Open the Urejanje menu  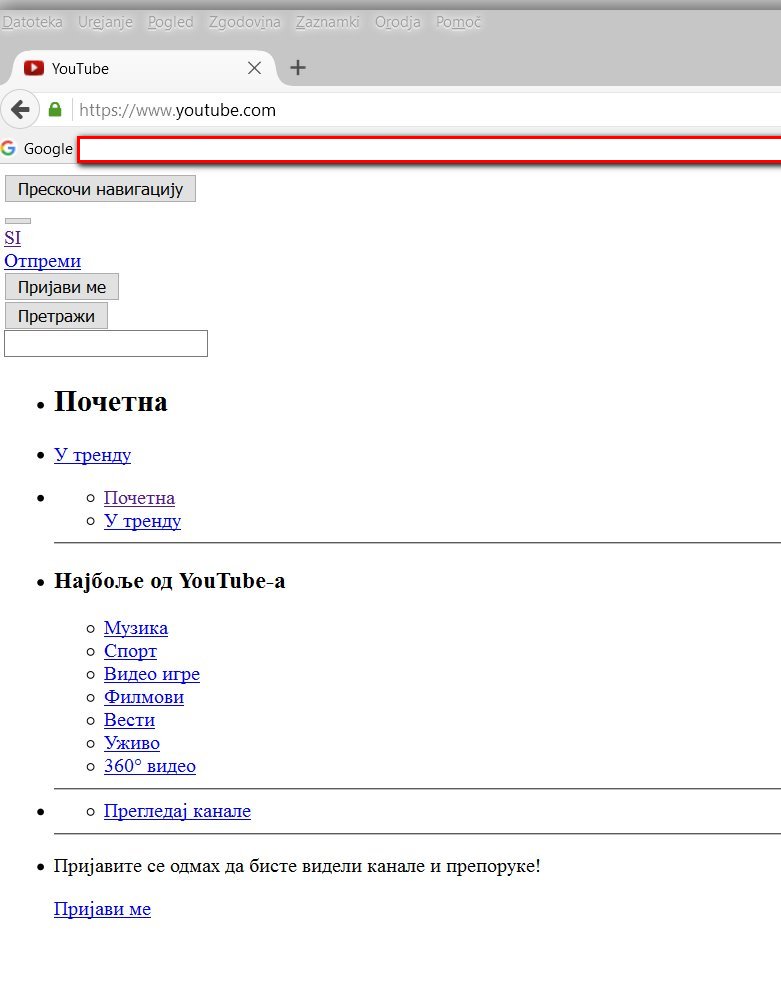106,22
